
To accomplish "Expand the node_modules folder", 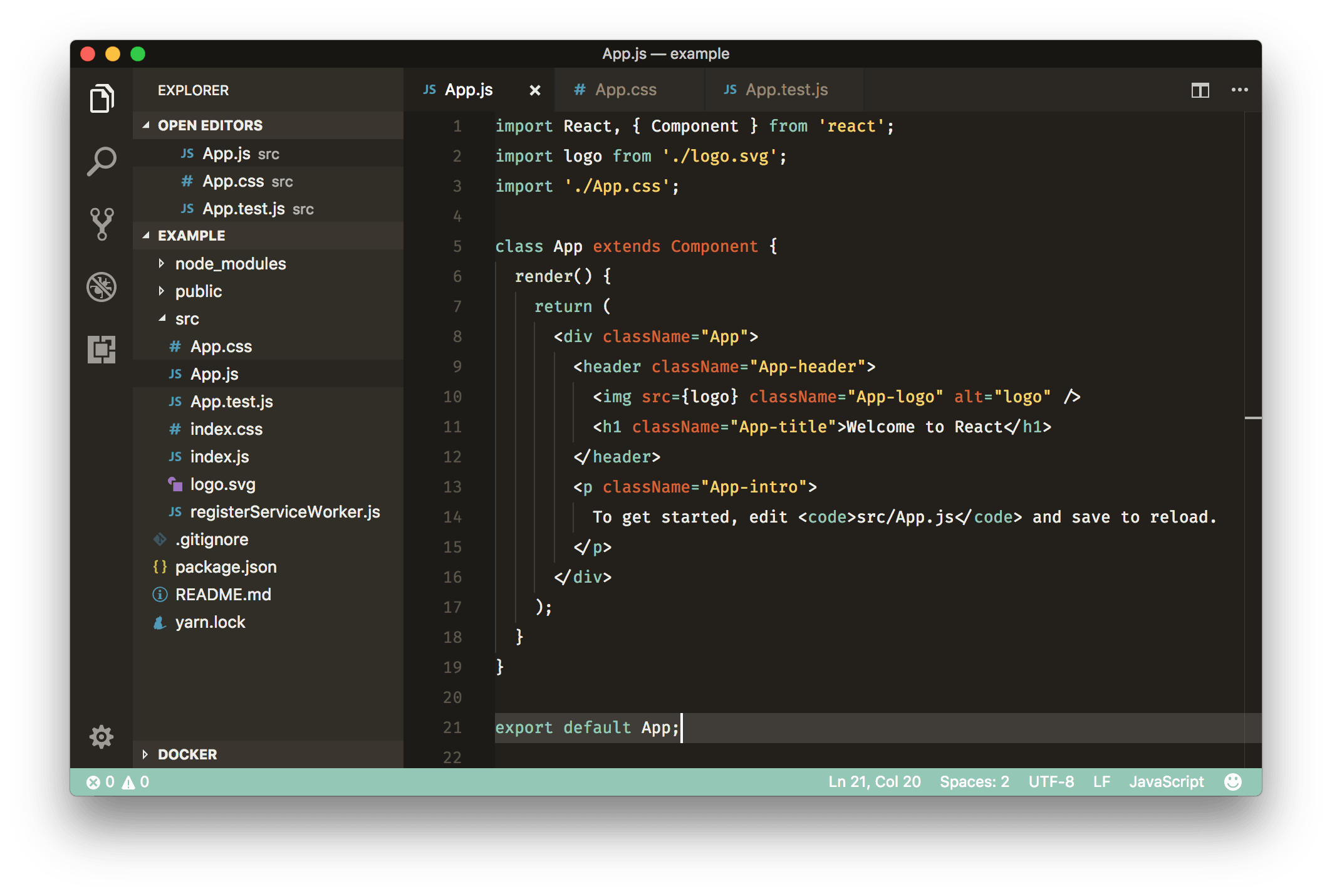I will click(x=230, y=264).
